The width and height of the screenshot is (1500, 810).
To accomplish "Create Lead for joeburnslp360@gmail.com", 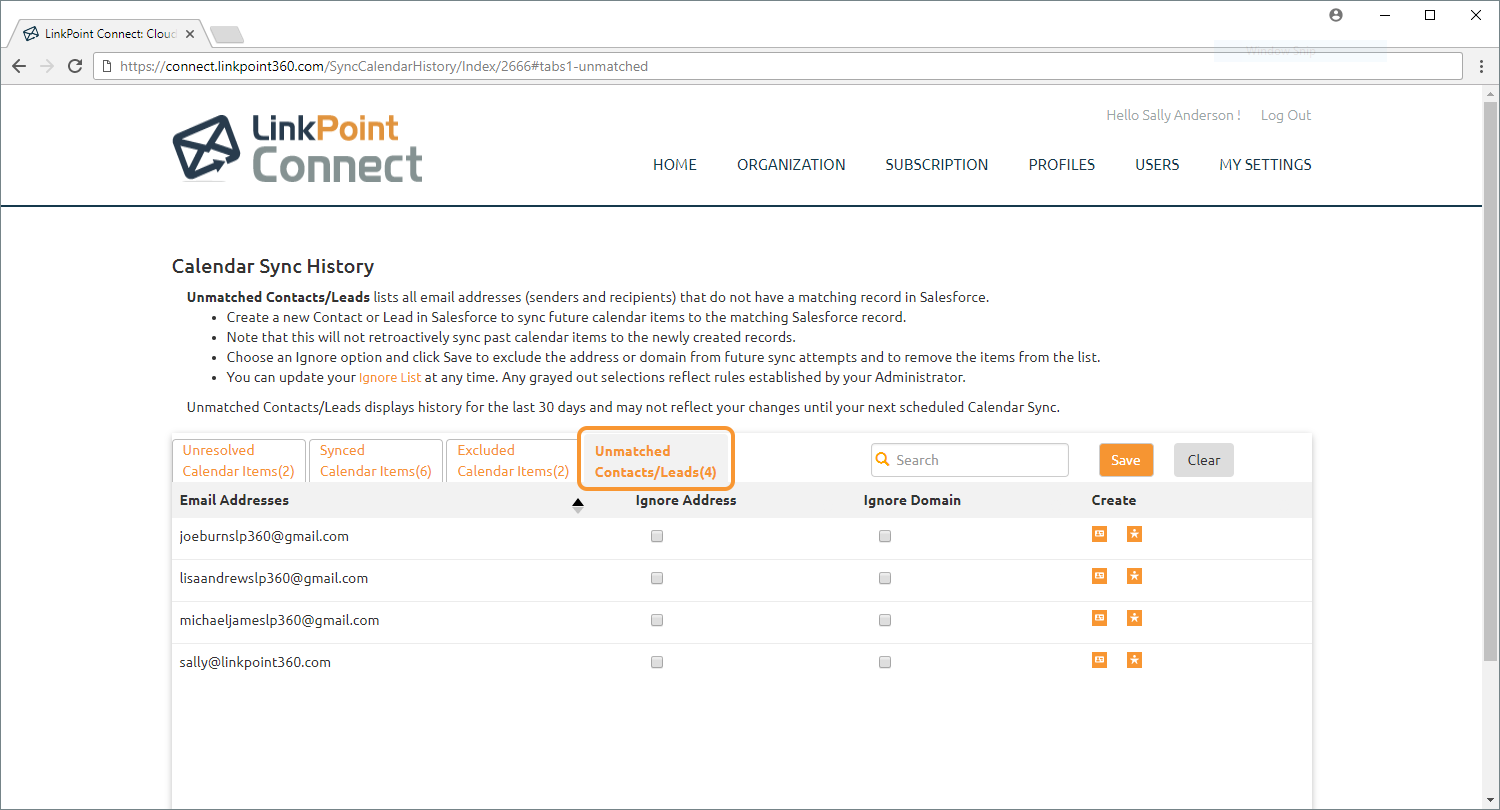I will tap(1134, 534).
